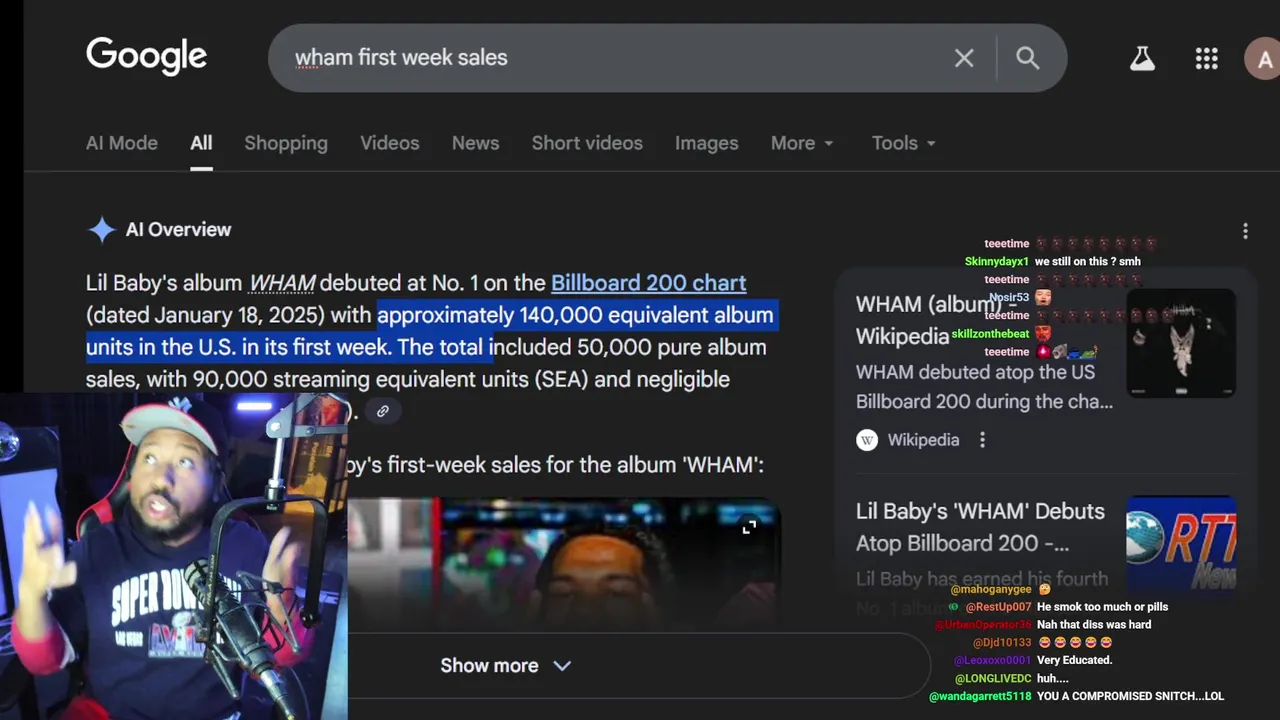
Task: Expand the More search filters dropdown
Action: [802, 143]
